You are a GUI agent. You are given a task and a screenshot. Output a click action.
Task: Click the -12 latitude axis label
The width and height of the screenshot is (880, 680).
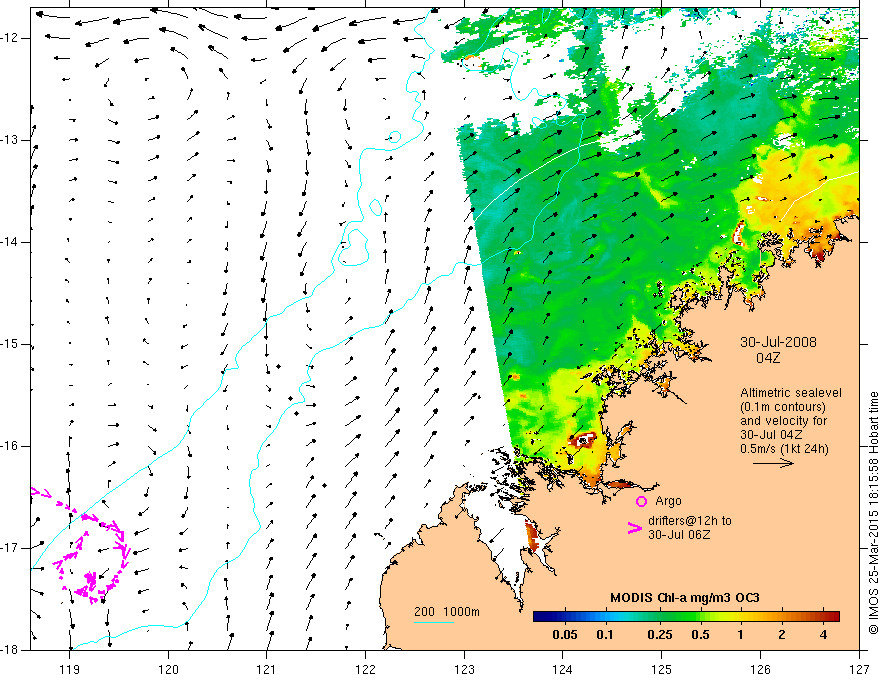[10, 38]
